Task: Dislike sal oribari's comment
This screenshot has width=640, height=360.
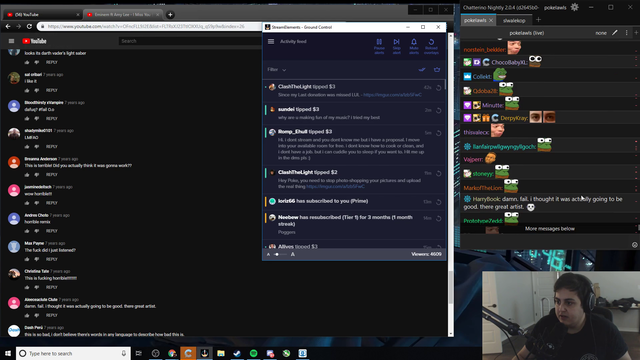Action: pyautogui.click(x=37, y=90)
